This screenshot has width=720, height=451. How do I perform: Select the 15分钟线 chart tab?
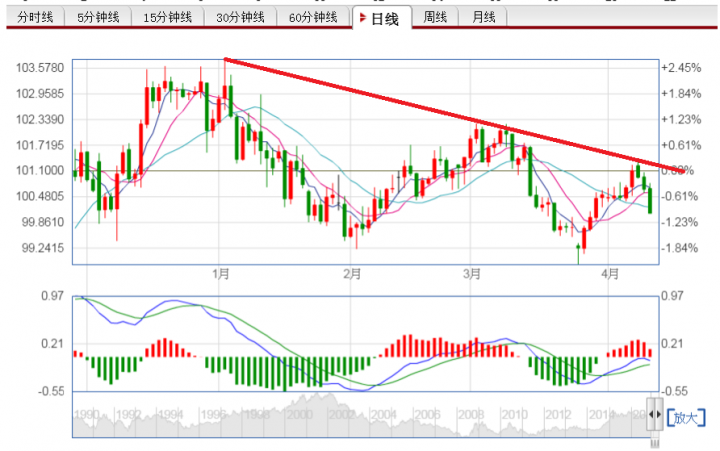pyautogui.click(x=168, y=17)
